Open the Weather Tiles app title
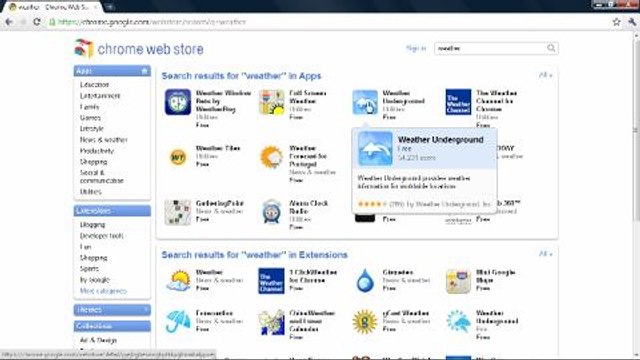This screenshot has height=360, width=640. [x=218, y=148]
